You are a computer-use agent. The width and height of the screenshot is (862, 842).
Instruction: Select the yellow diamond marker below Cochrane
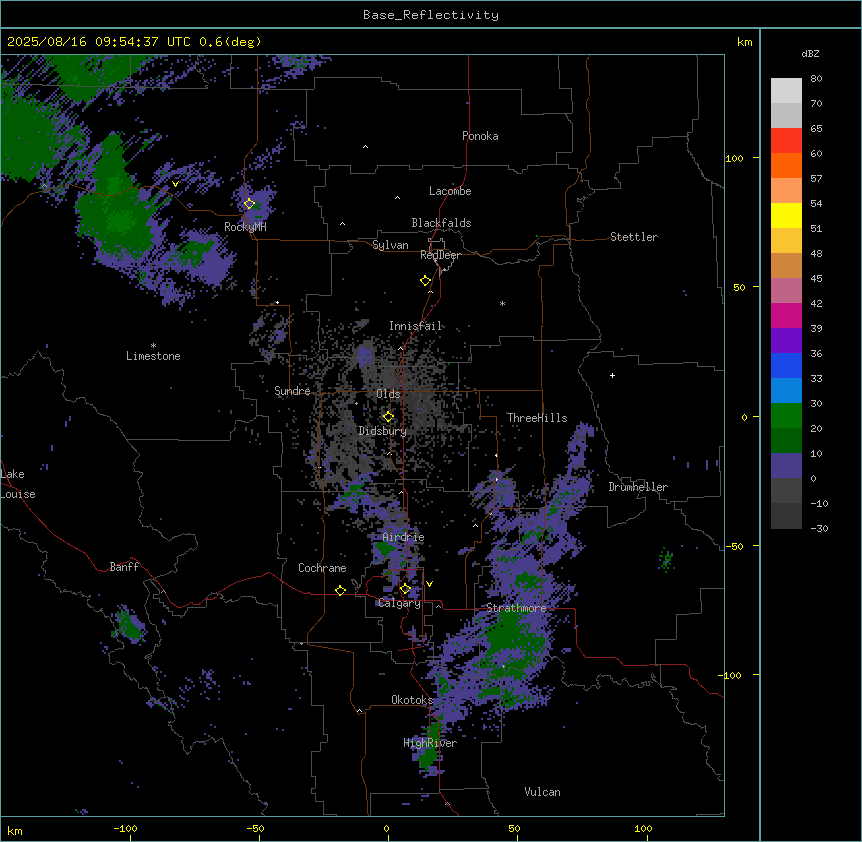tap(340, 590)
